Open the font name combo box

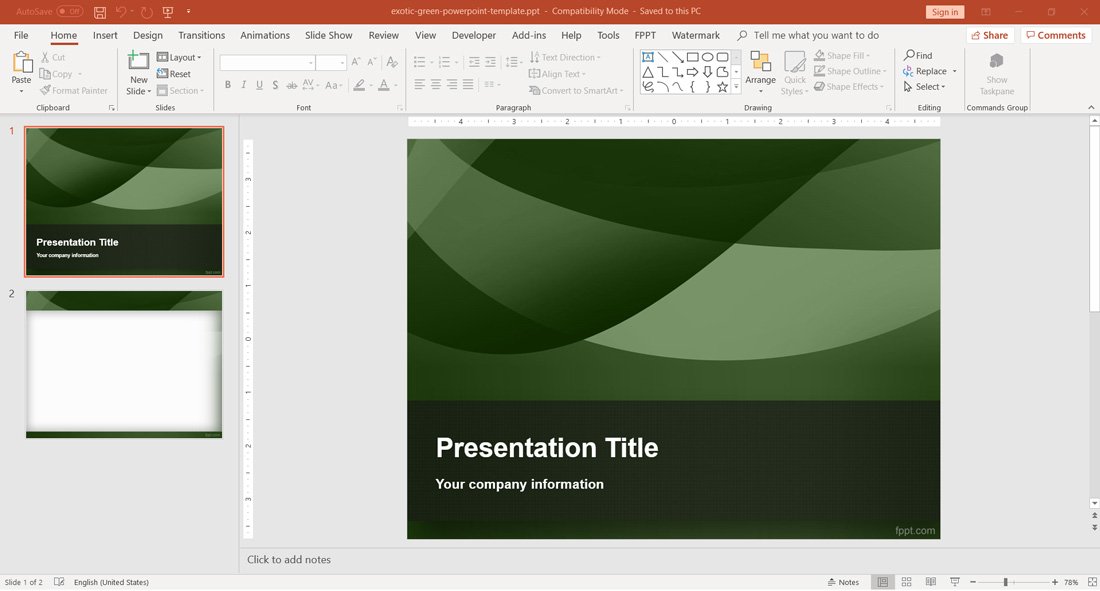coord(267,63)
